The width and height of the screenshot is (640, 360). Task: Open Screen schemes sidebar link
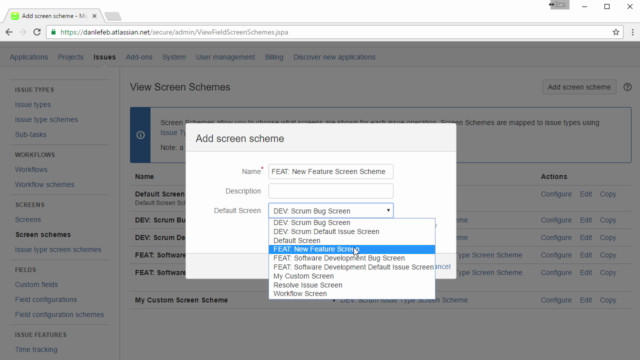(43, 235)
